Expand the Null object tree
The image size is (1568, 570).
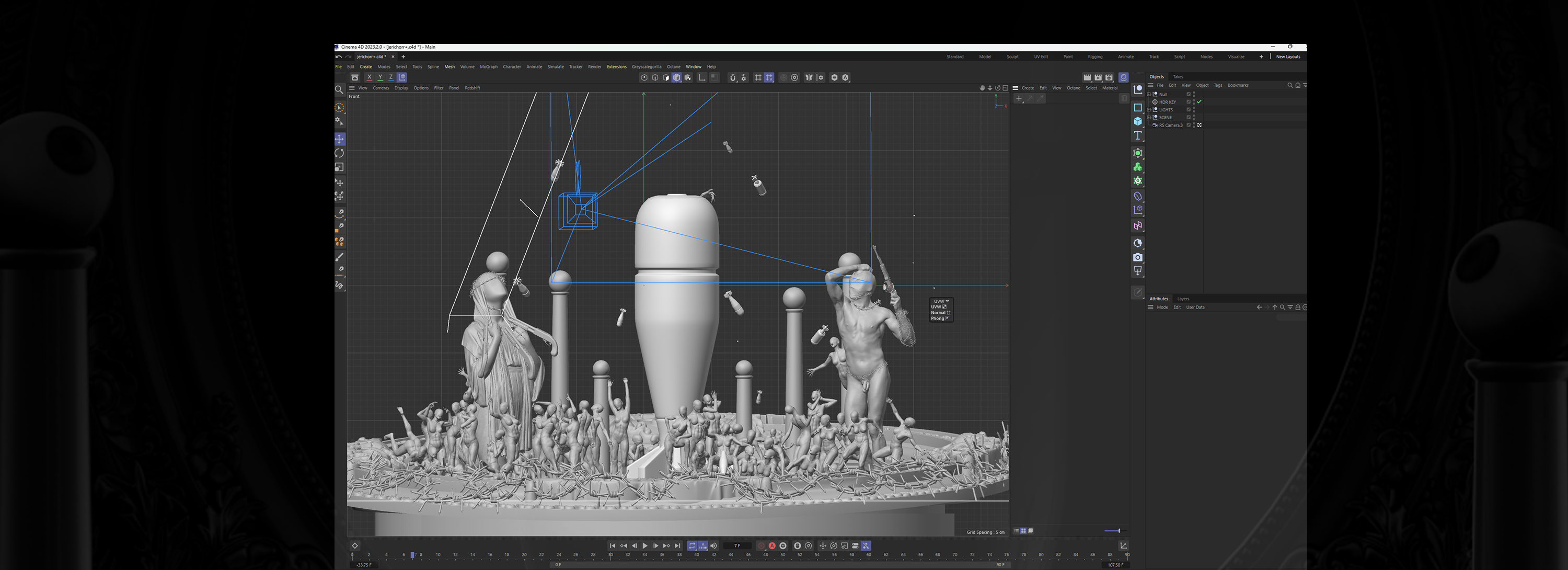(1149, 95)
